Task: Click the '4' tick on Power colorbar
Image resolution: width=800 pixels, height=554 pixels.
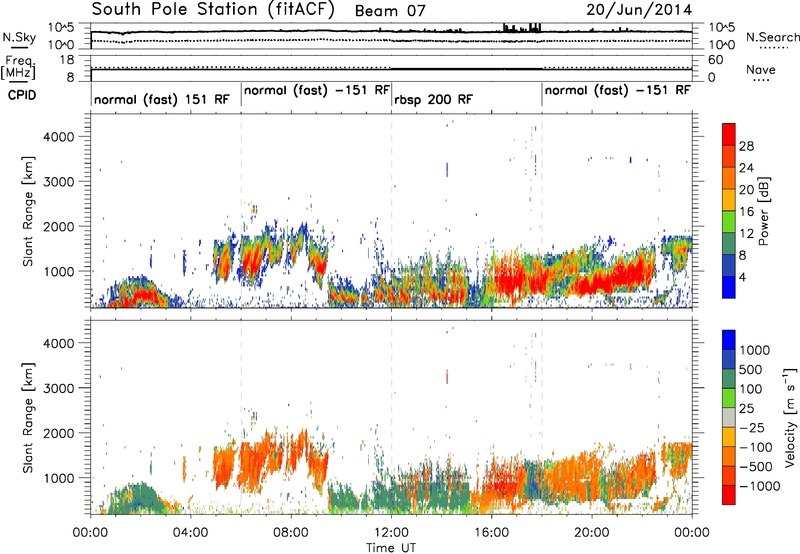Action: [x=742, y=278]
